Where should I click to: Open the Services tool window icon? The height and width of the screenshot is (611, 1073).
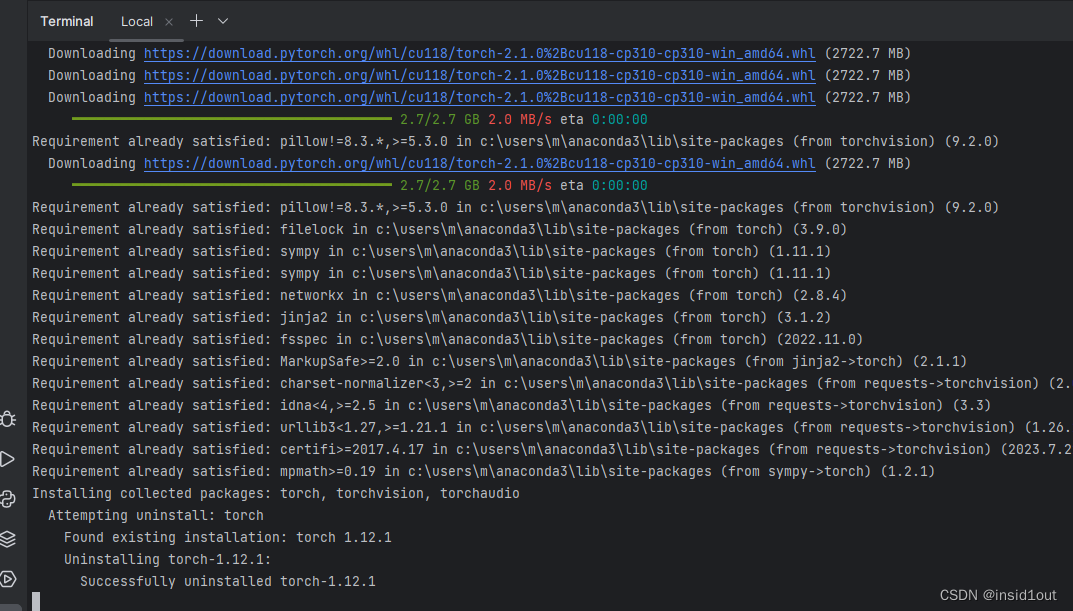click(9, 579)
